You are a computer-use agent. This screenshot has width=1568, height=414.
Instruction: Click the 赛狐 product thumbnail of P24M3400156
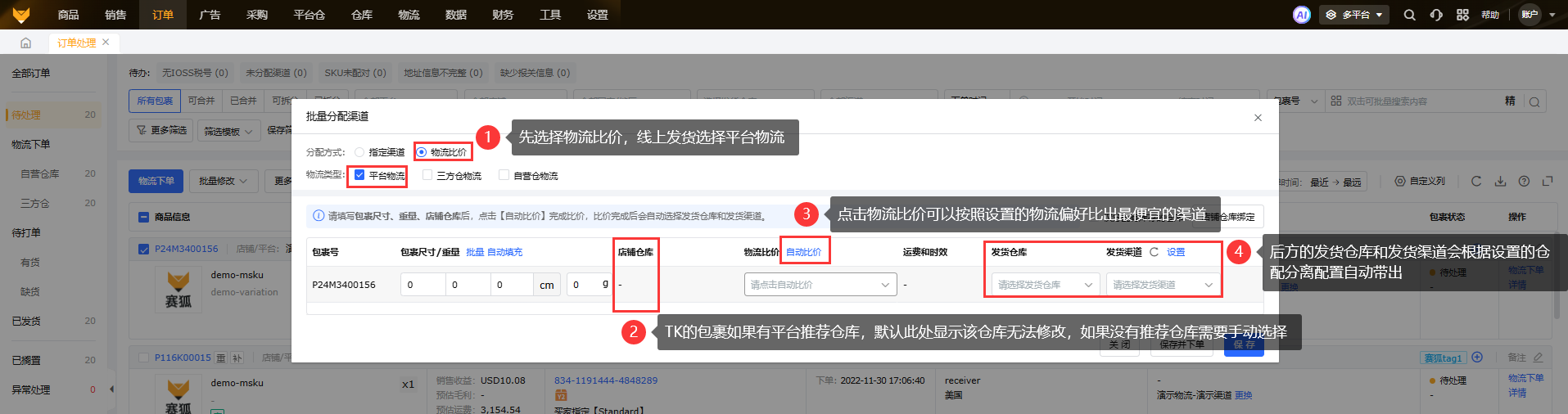tap(178, 290)
